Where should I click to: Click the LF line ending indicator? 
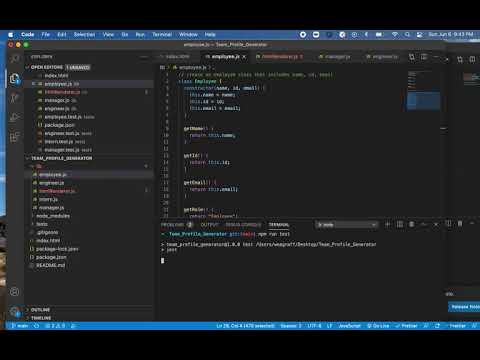(329, 326)
